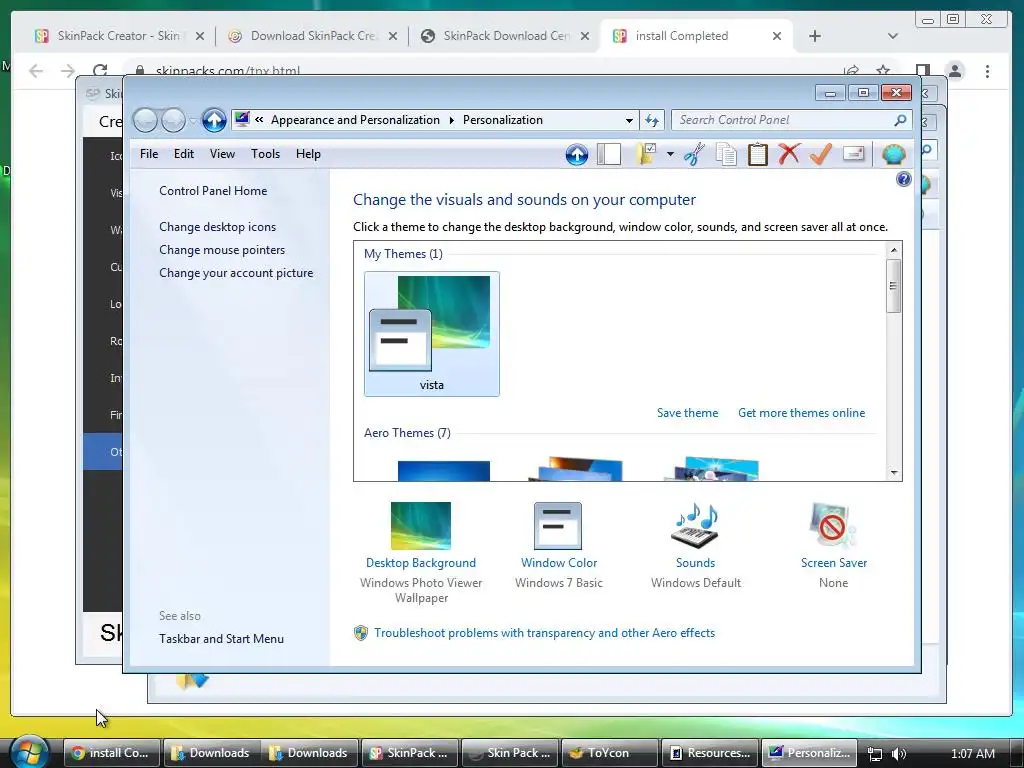Click the Cut scissors icon

pos(694,155)
